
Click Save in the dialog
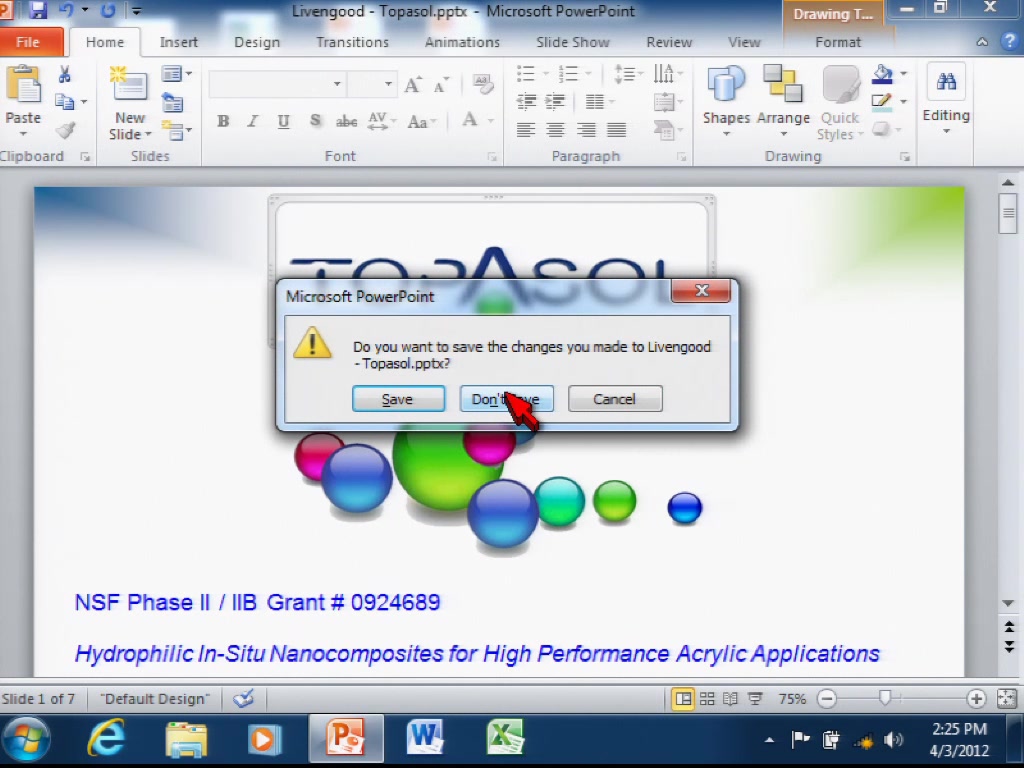click(398, 399)
